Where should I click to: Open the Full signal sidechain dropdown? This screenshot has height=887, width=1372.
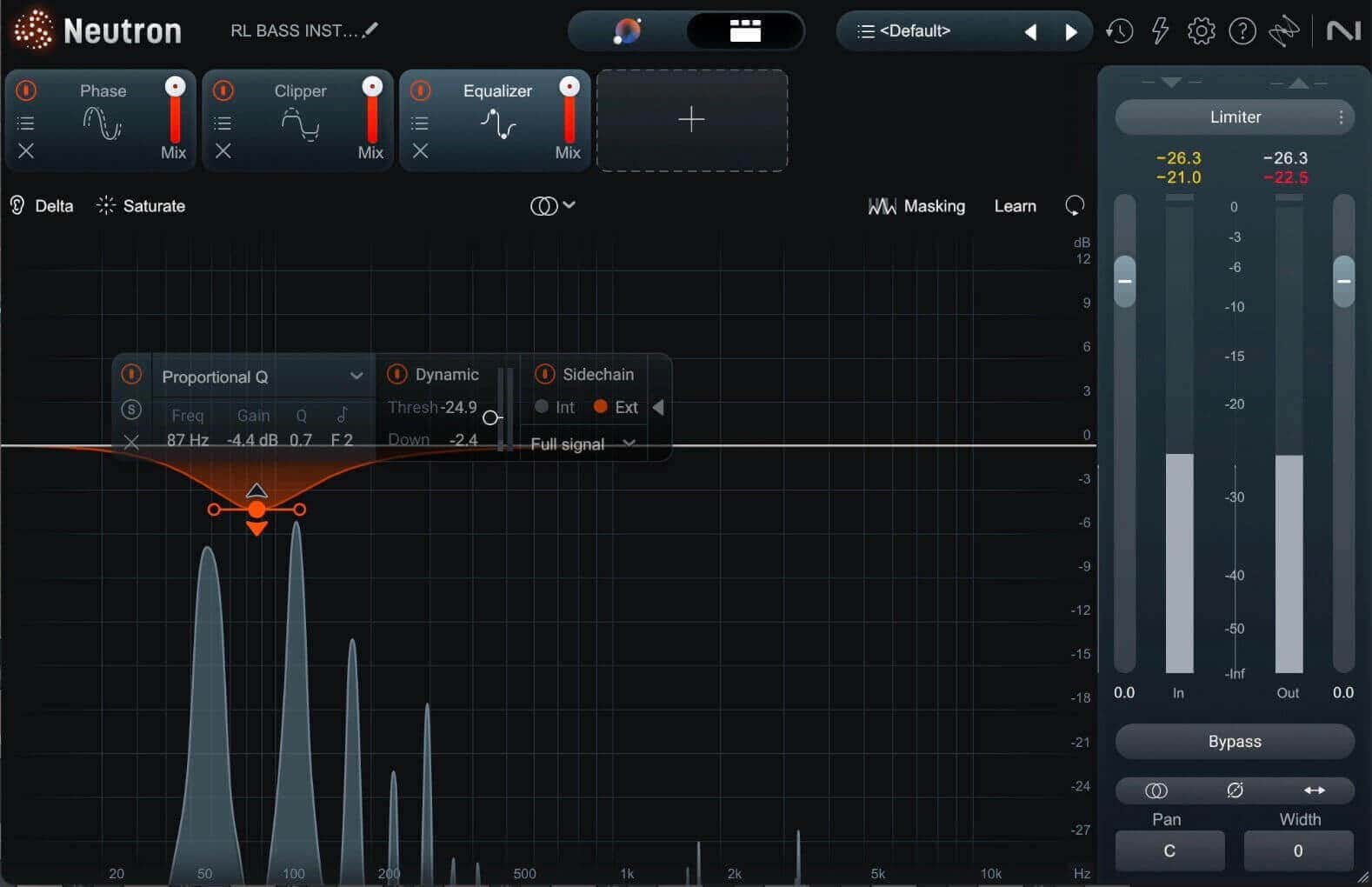pyautogui.click(x=583, y=443)
